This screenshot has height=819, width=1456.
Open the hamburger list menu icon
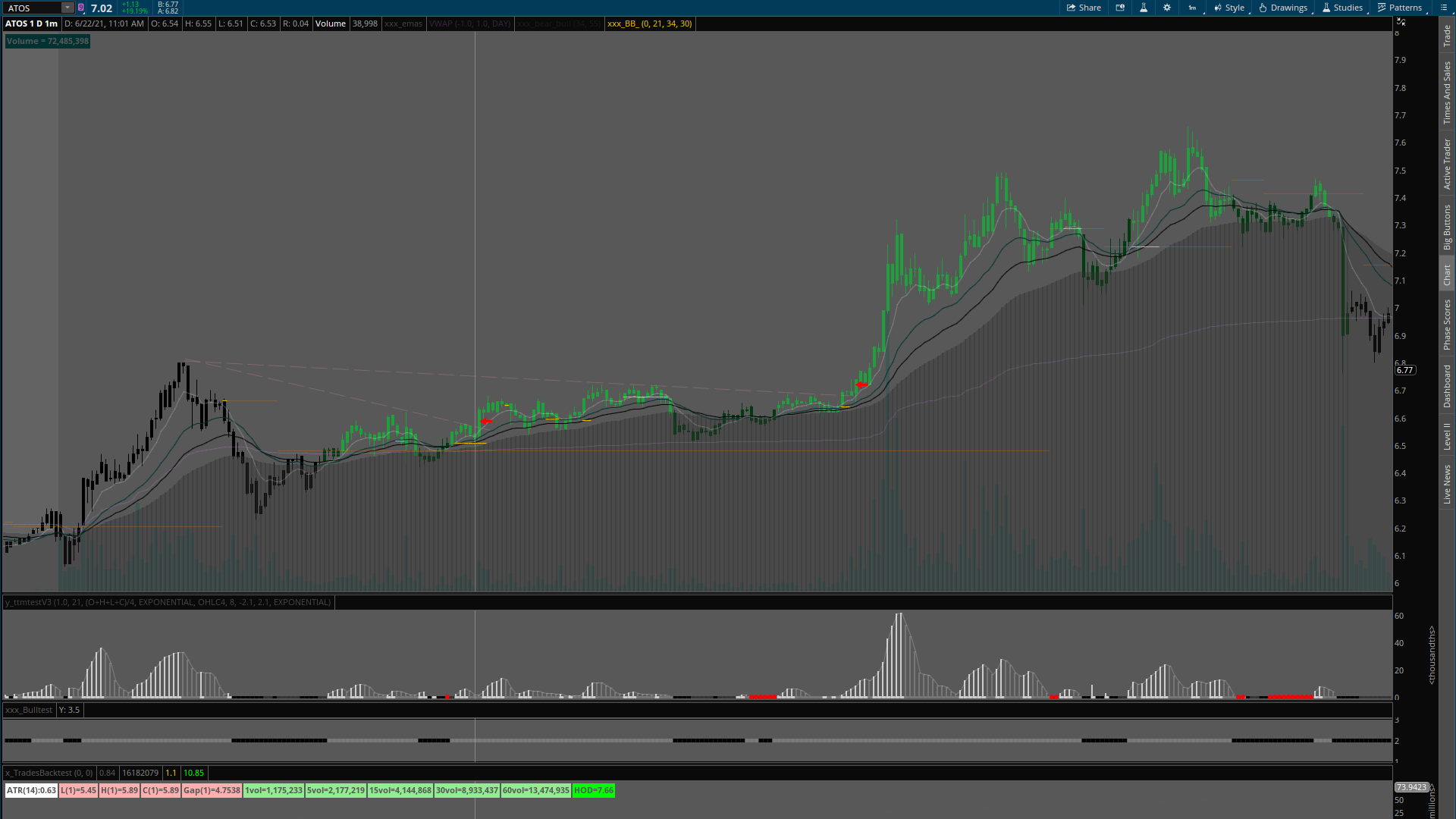click(1444, 8)
